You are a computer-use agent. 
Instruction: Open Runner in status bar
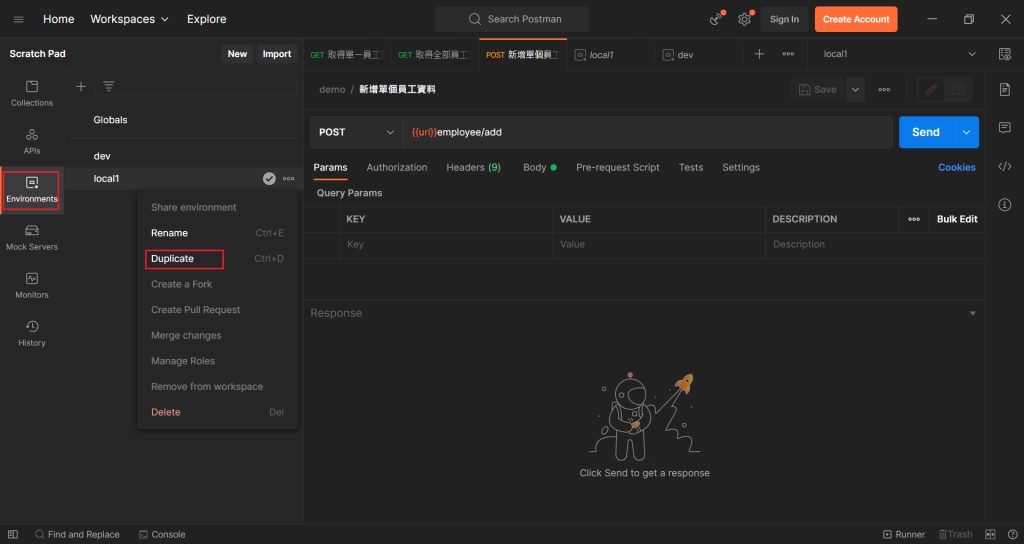pyautogui.click(x=904, y=534)
